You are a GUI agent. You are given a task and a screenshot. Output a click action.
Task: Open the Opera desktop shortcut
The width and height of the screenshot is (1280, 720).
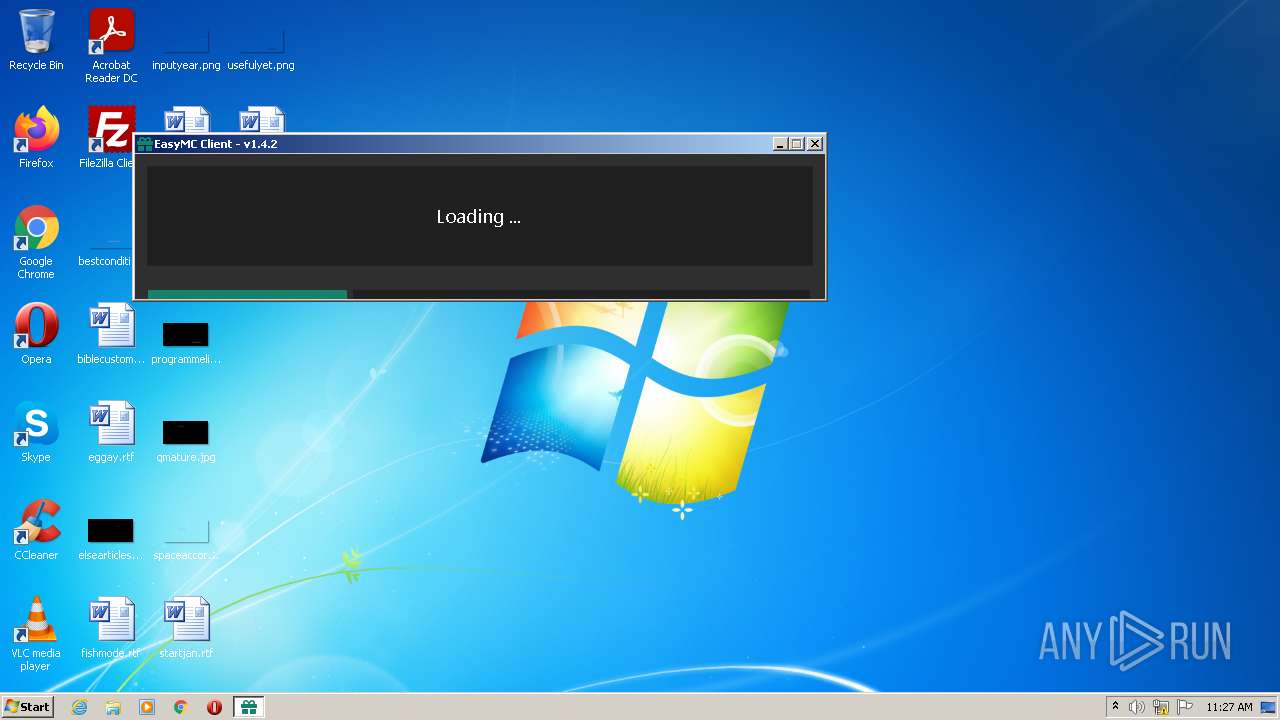(36, 334)
